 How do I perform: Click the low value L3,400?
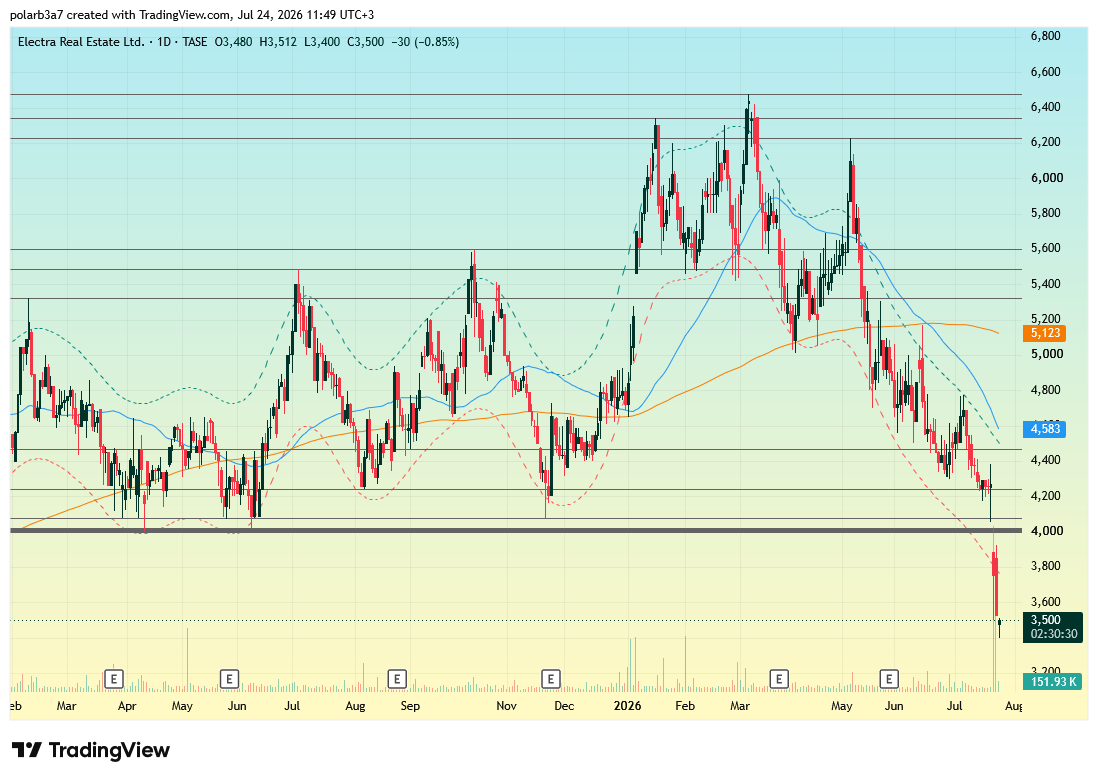[x=322, y=42]
